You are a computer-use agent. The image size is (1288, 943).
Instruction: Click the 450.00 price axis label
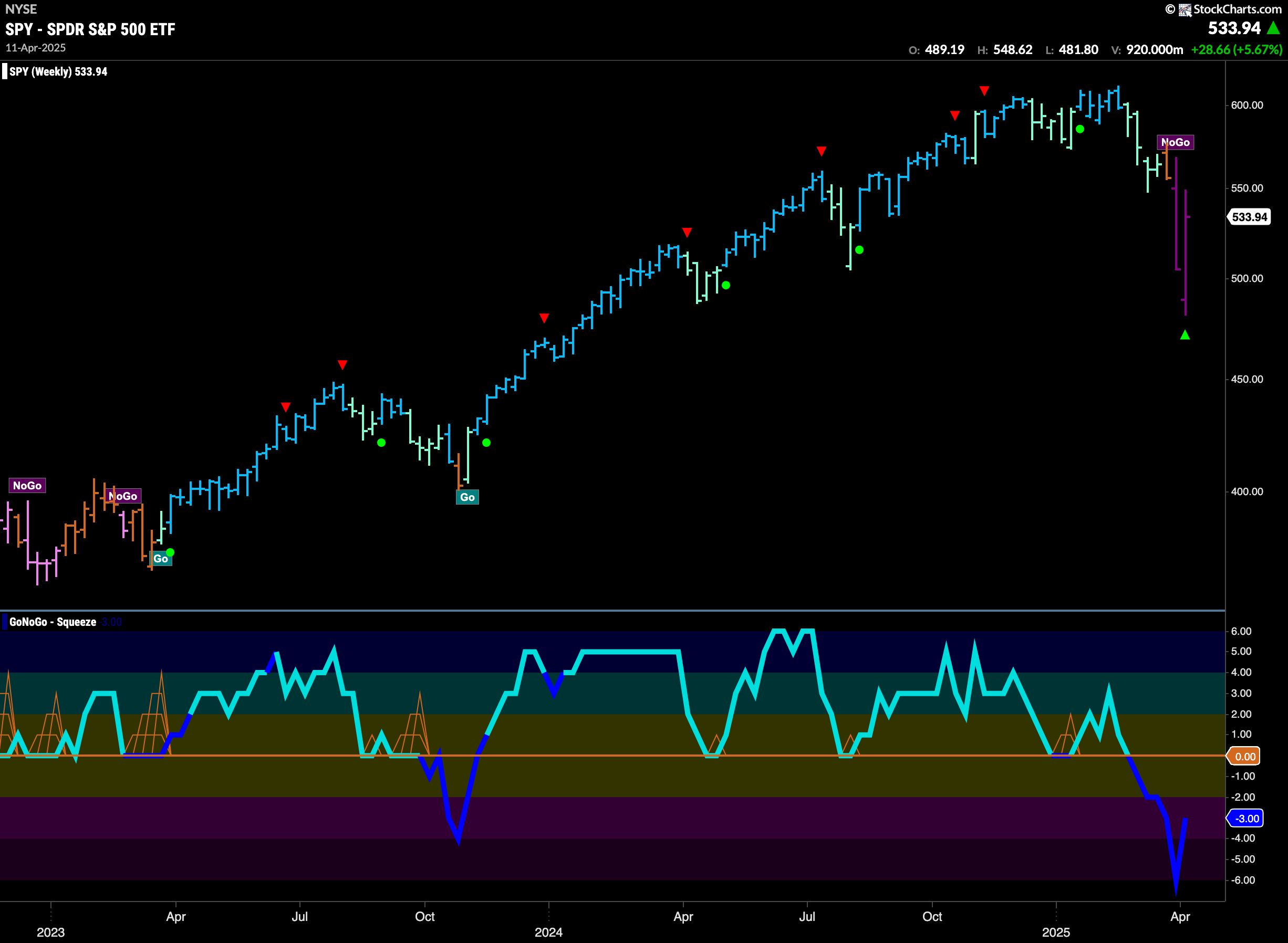click(x=1247, y=379)
